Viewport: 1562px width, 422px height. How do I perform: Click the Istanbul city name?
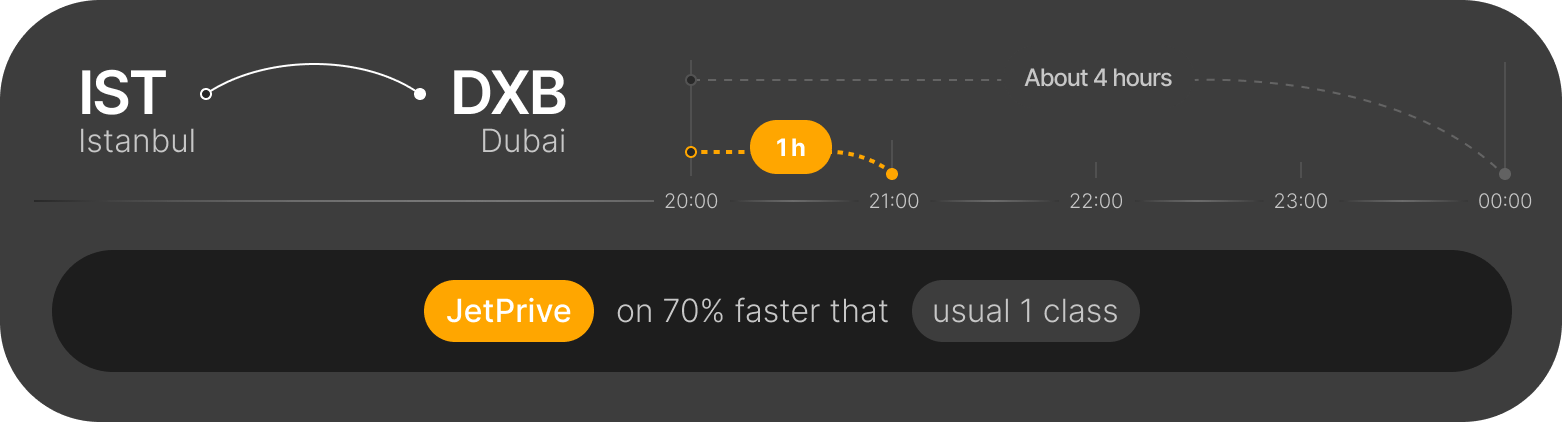pyautogui.click(x=137, y=141)
